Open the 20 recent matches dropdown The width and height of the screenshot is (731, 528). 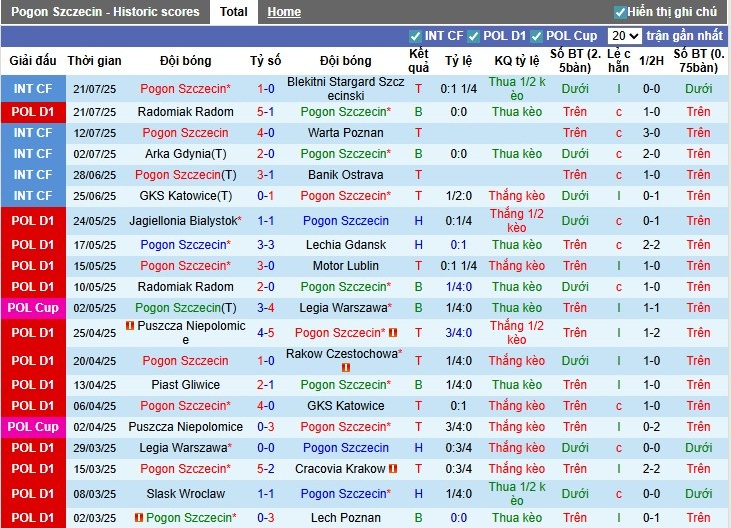click(624, 36)
